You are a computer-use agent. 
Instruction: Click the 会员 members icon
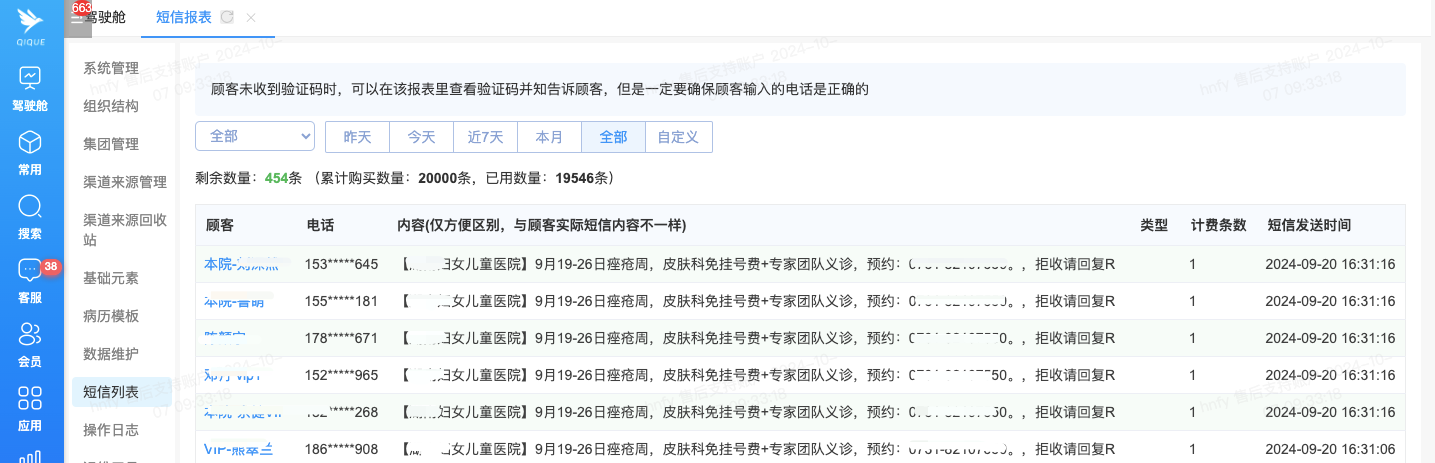click(x=30, y=336)
